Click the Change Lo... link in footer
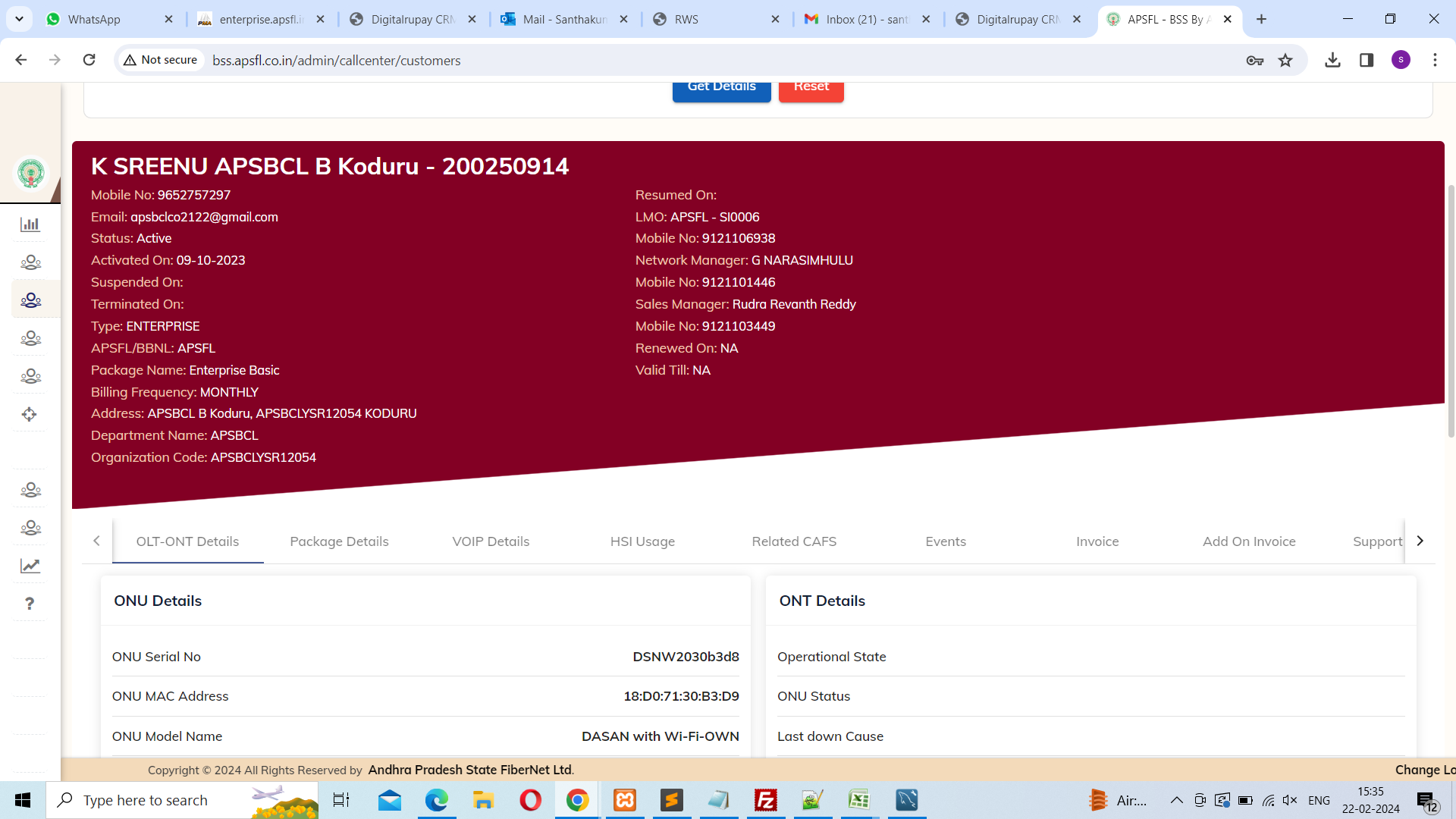The image size is (1456, 819). pos(1425,770)
